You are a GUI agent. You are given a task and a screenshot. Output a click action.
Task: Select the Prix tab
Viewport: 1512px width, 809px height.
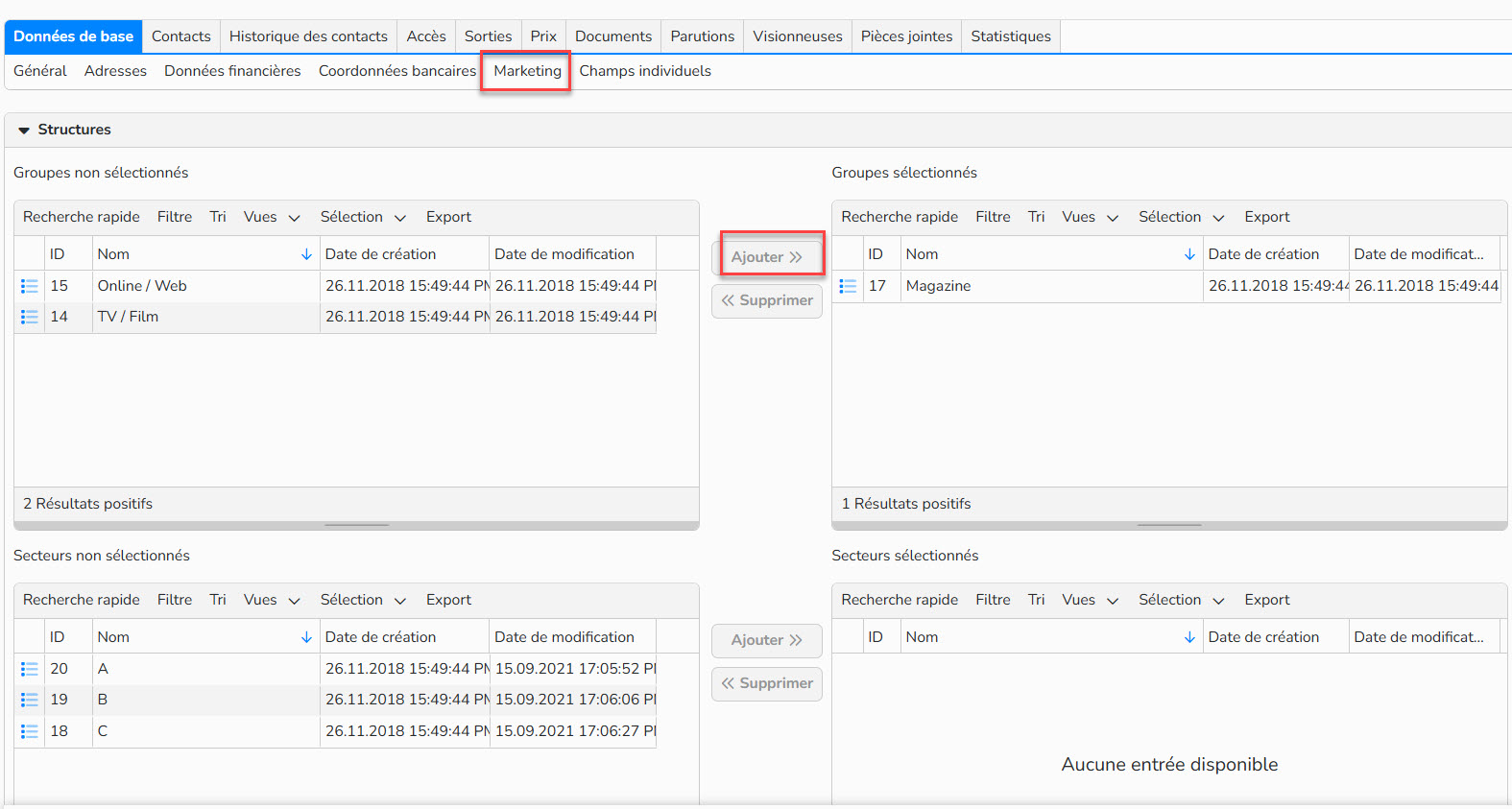543,36
